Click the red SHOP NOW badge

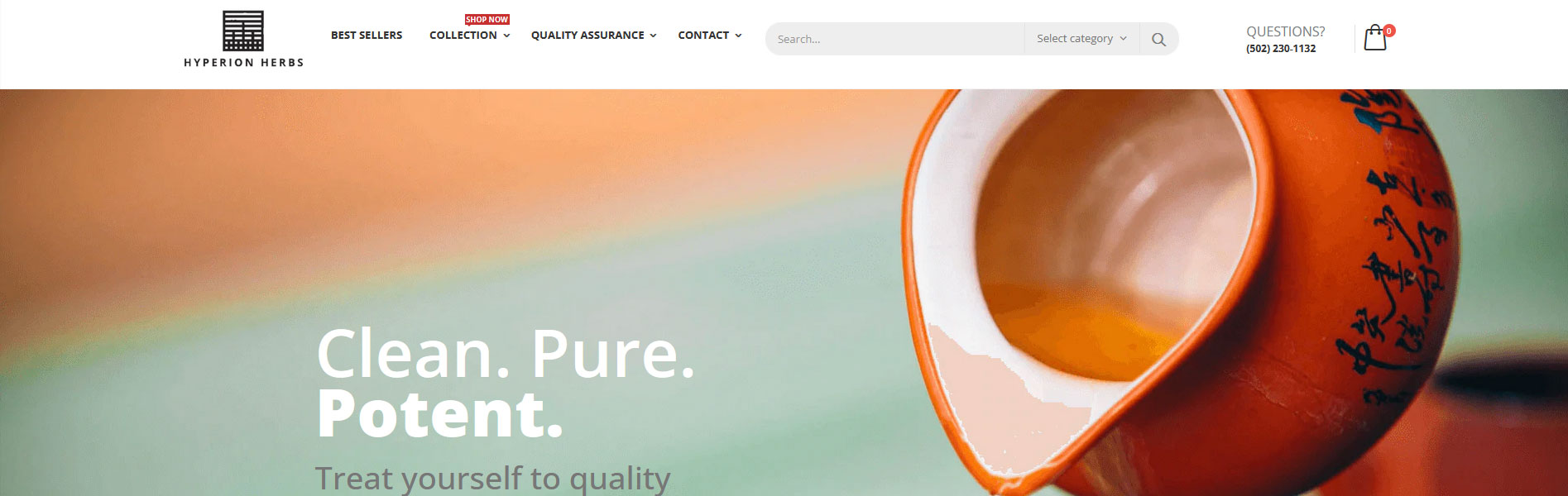click(x=487, y=19)
